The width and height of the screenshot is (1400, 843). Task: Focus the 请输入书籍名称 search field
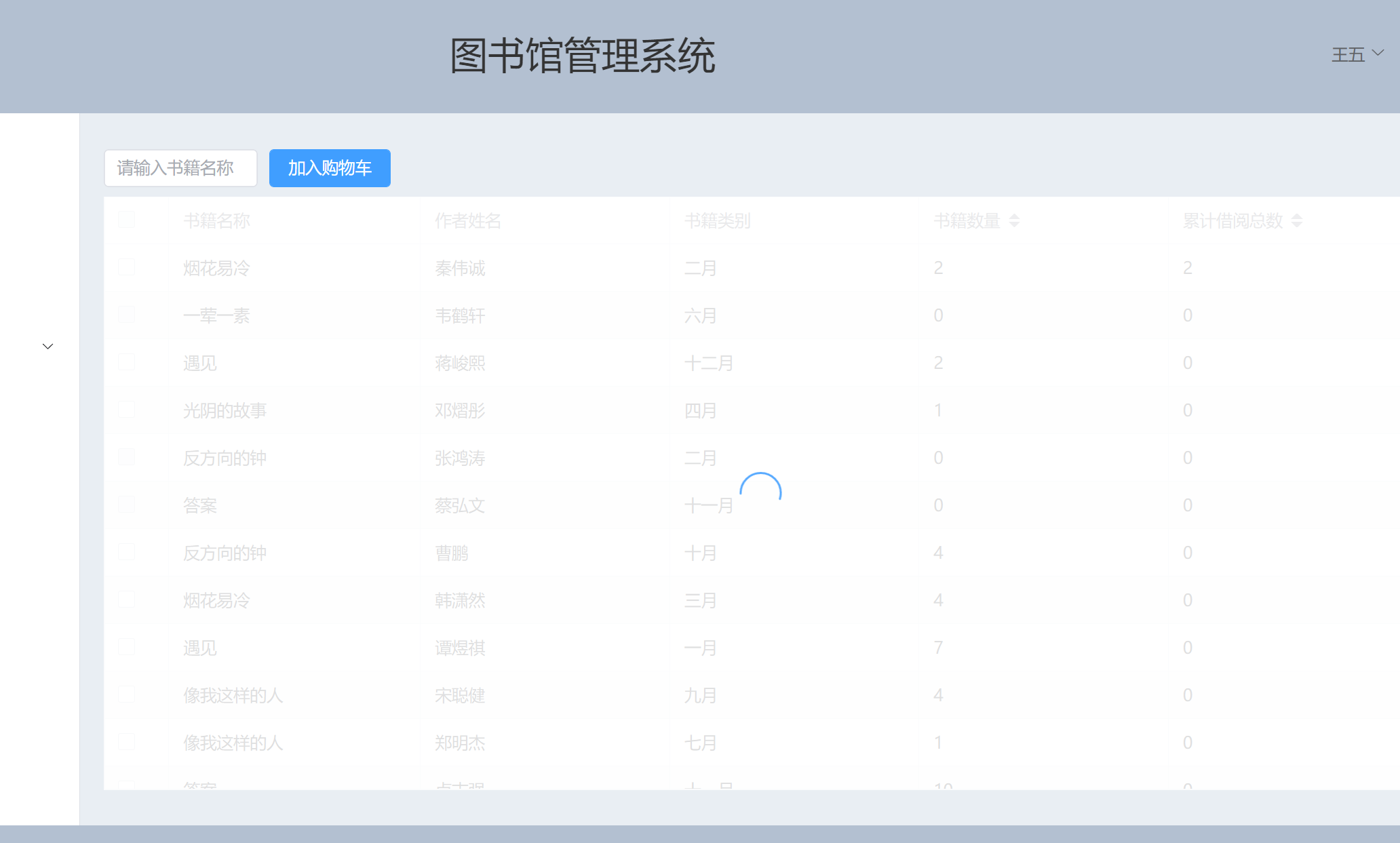coord(180,168)
